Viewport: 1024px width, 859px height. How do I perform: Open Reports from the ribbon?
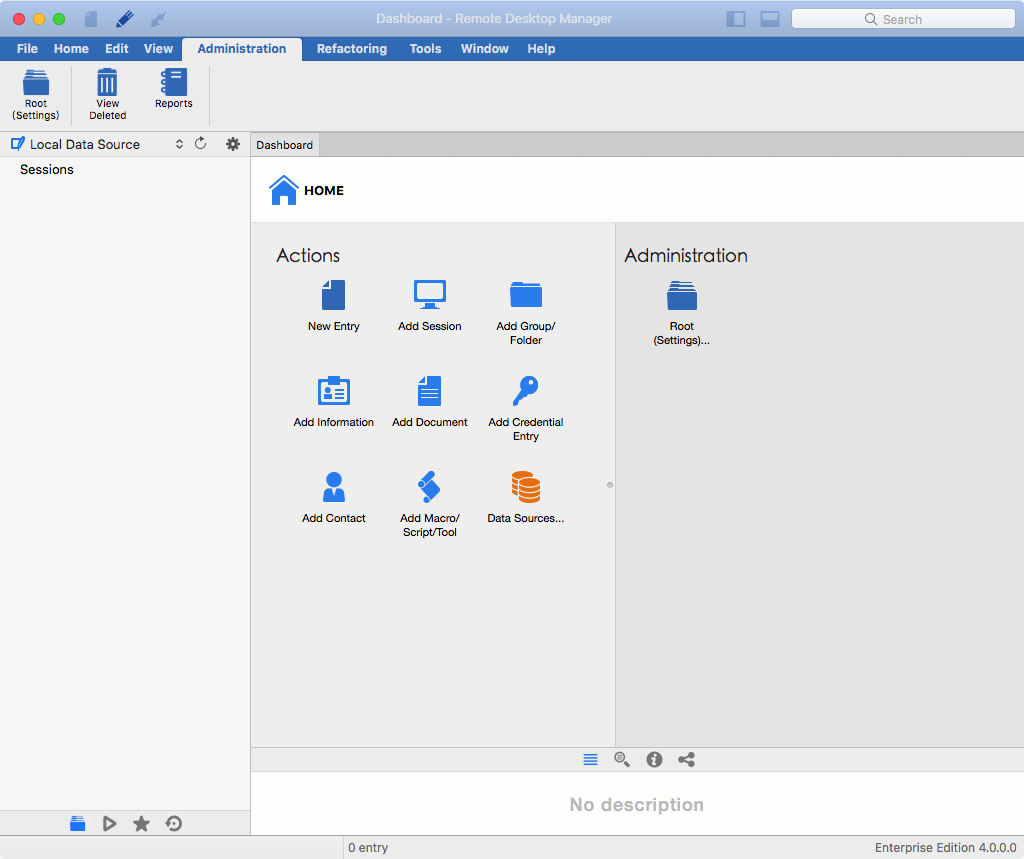coord(174,88)
